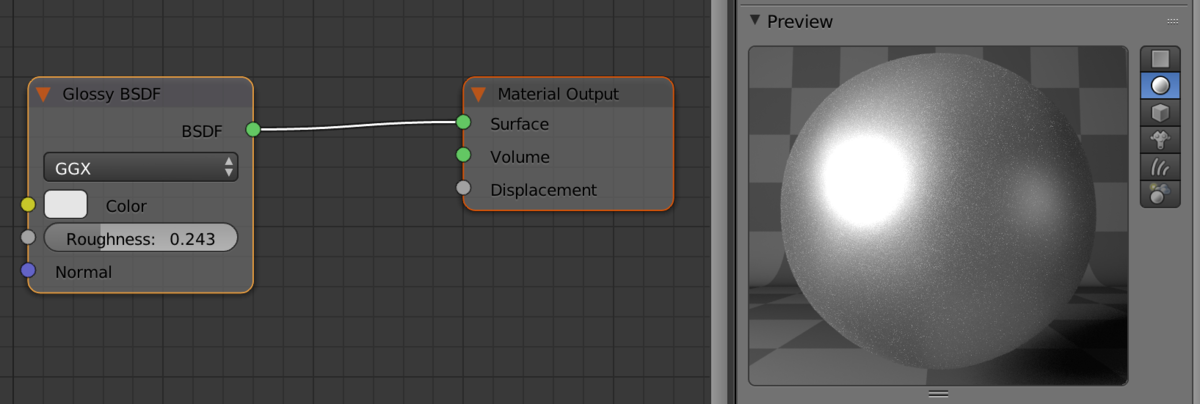The height and width of the screenshot is (404, 1200).
Task: Click the Displacement input socket
Action: coord(463,188)
